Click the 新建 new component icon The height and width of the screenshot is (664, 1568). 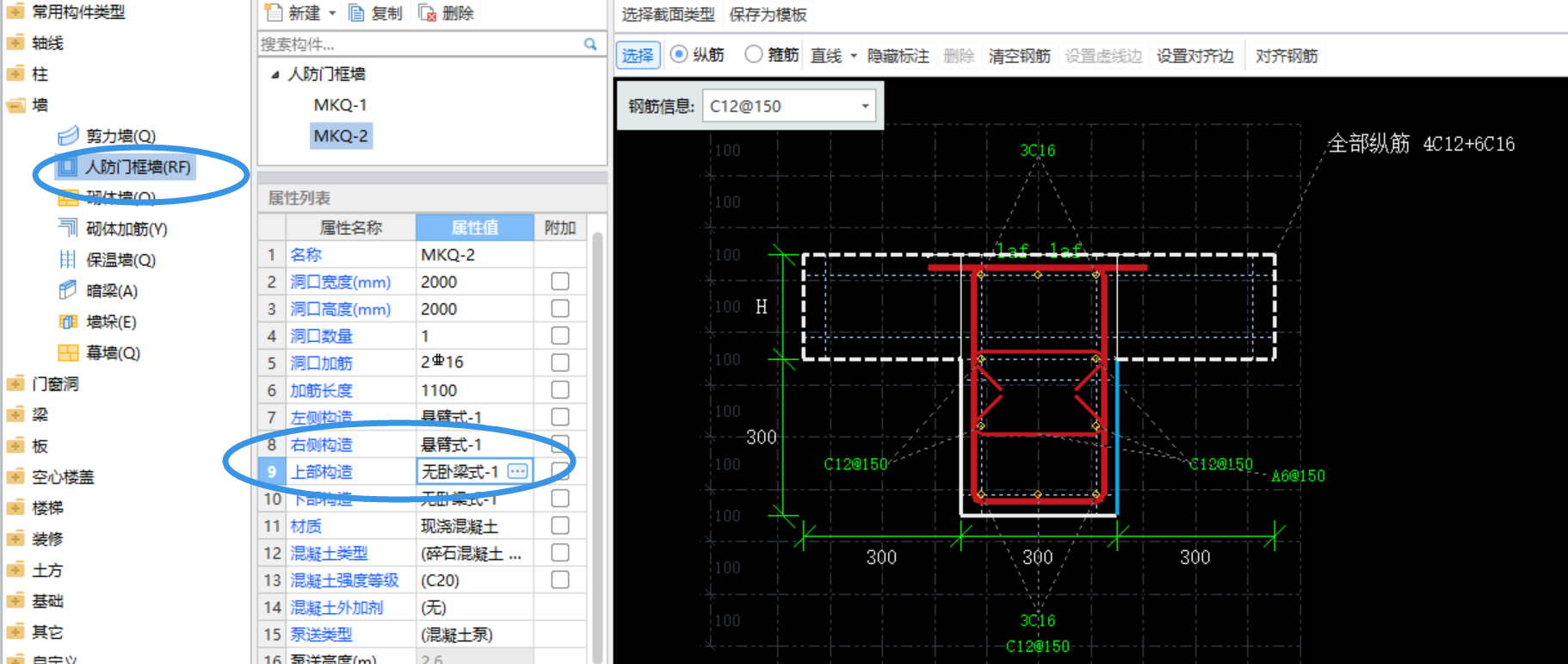[x=274, y=13]
